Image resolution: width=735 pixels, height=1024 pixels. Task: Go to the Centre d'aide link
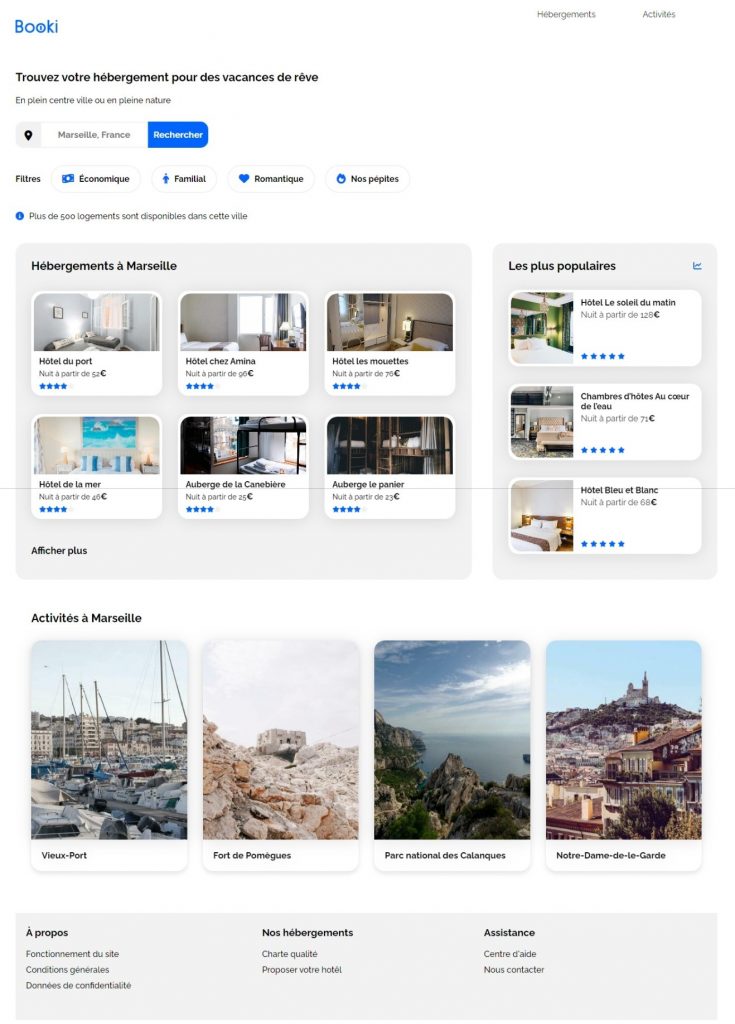510,954
